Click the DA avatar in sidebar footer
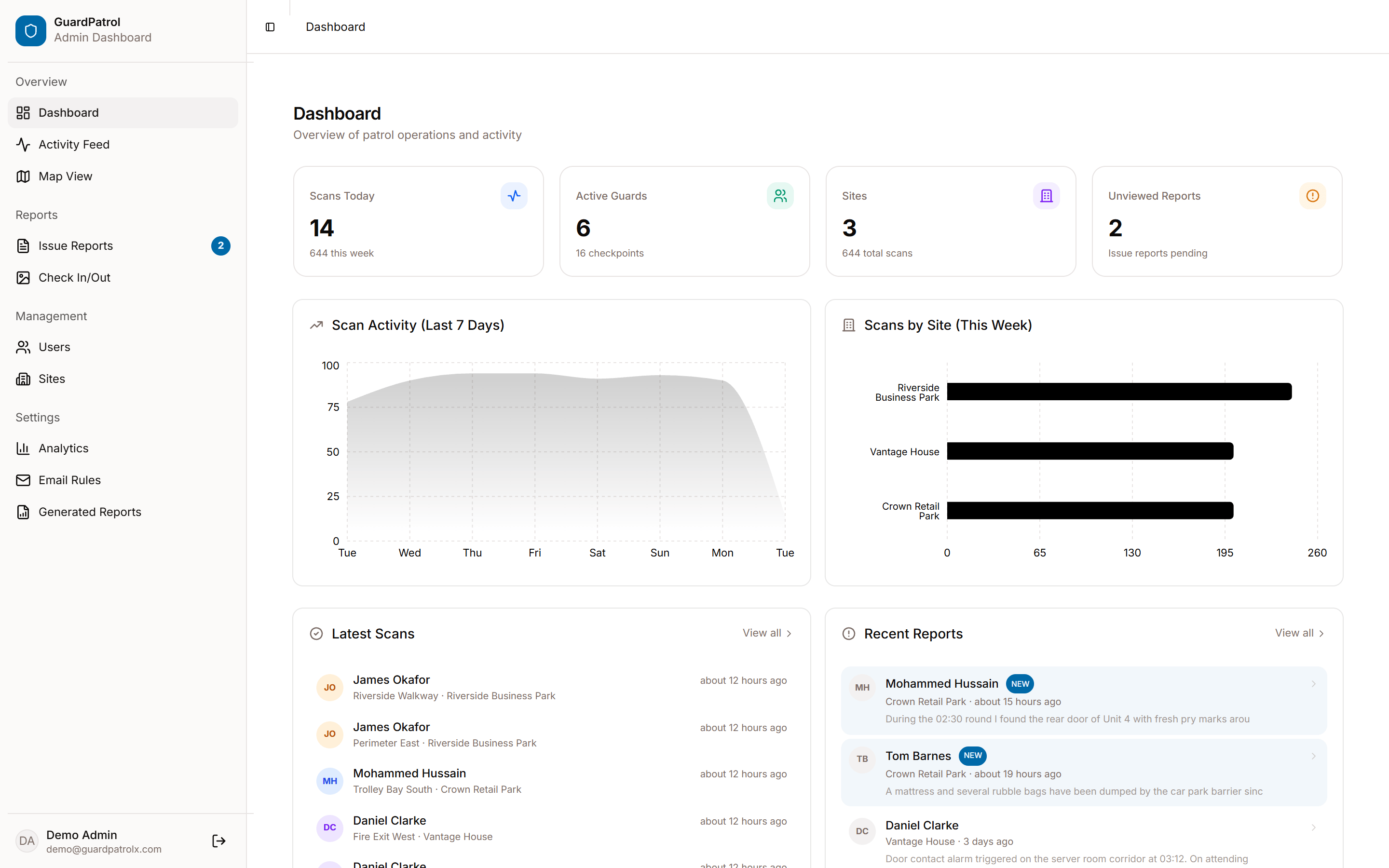Viewport: 1389px width, 868px height. [27, 841]
